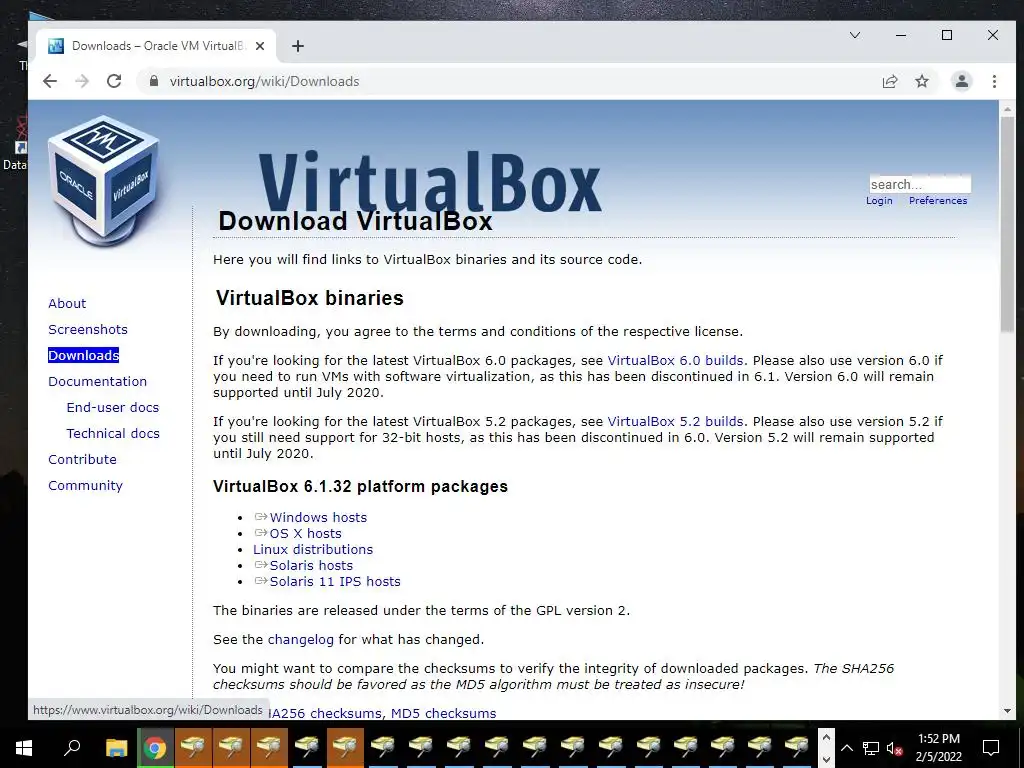1024x768 pixels.
Task: Bookmark this page with the star icon
Action: coord(921,81)
